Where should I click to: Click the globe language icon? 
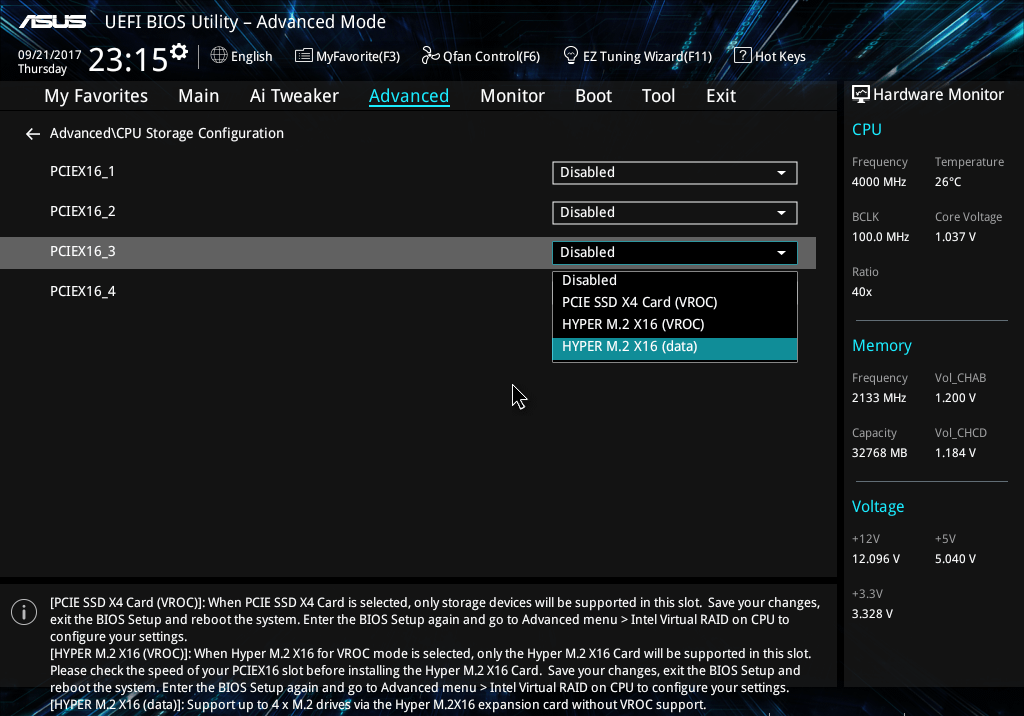tap(219, 56)
